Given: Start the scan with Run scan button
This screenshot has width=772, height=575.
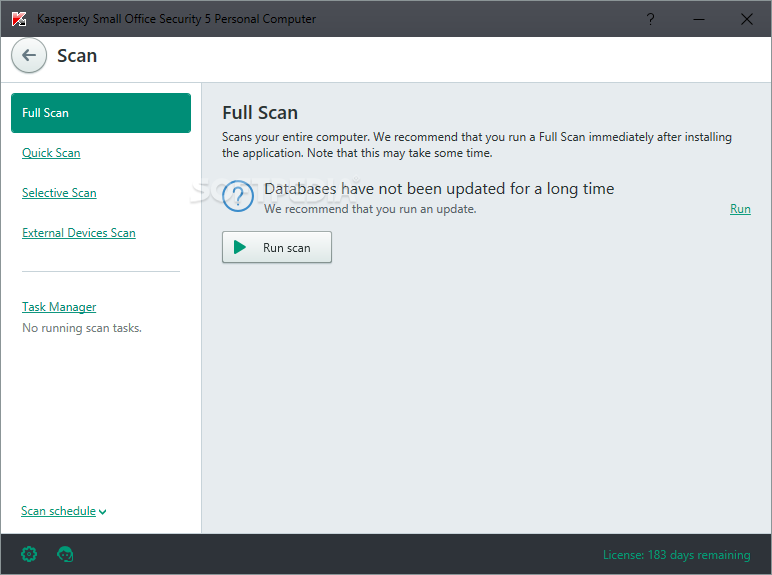Looking at the screenshot, I should [277, 247].
